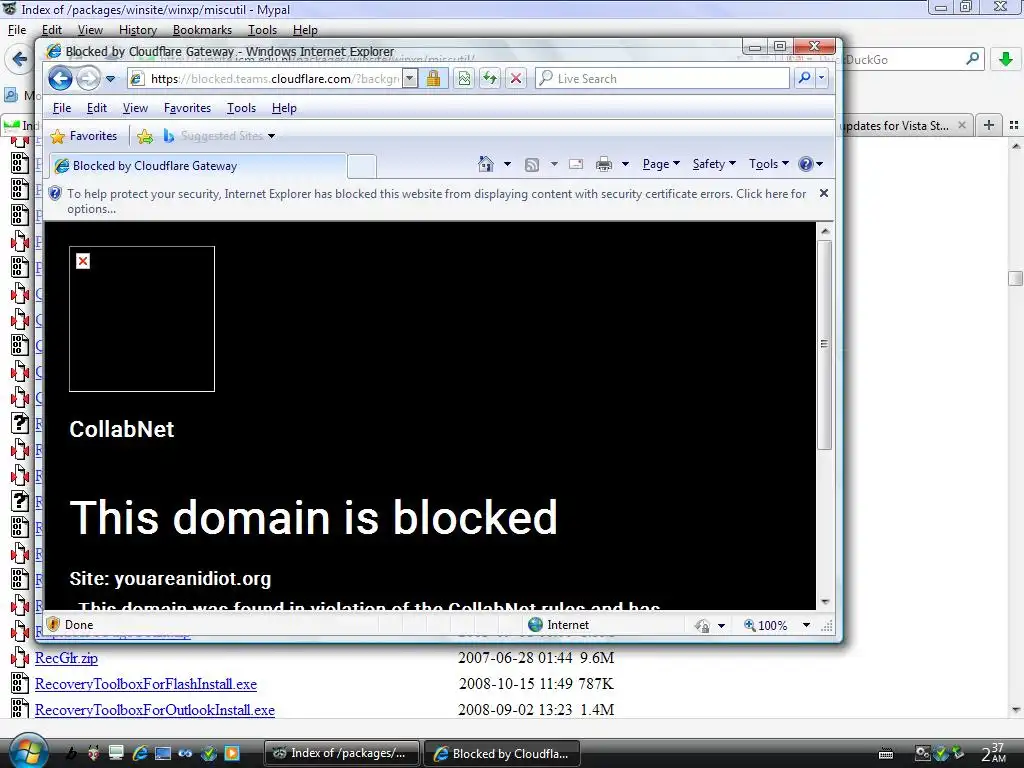Open the Favorites center star button
1024x768 pixels.
(x=84, y=136)
